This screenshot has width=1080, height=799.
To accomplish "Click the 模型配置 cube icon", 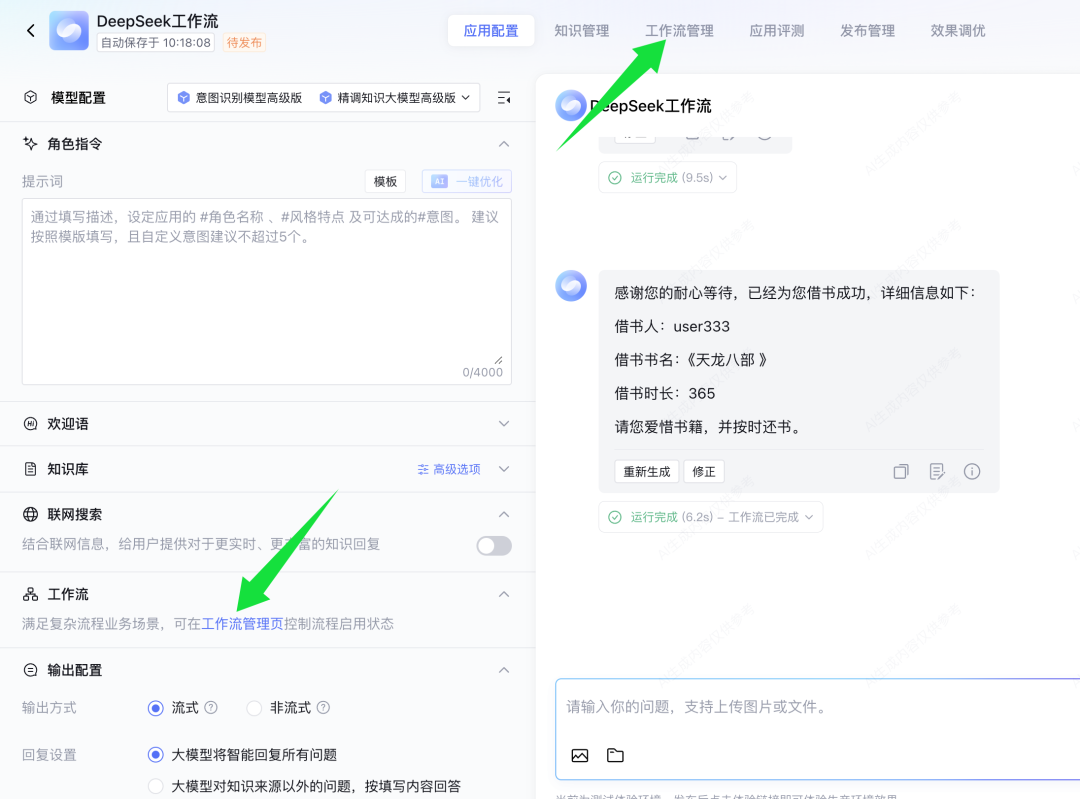I will [x=30, y=97].
